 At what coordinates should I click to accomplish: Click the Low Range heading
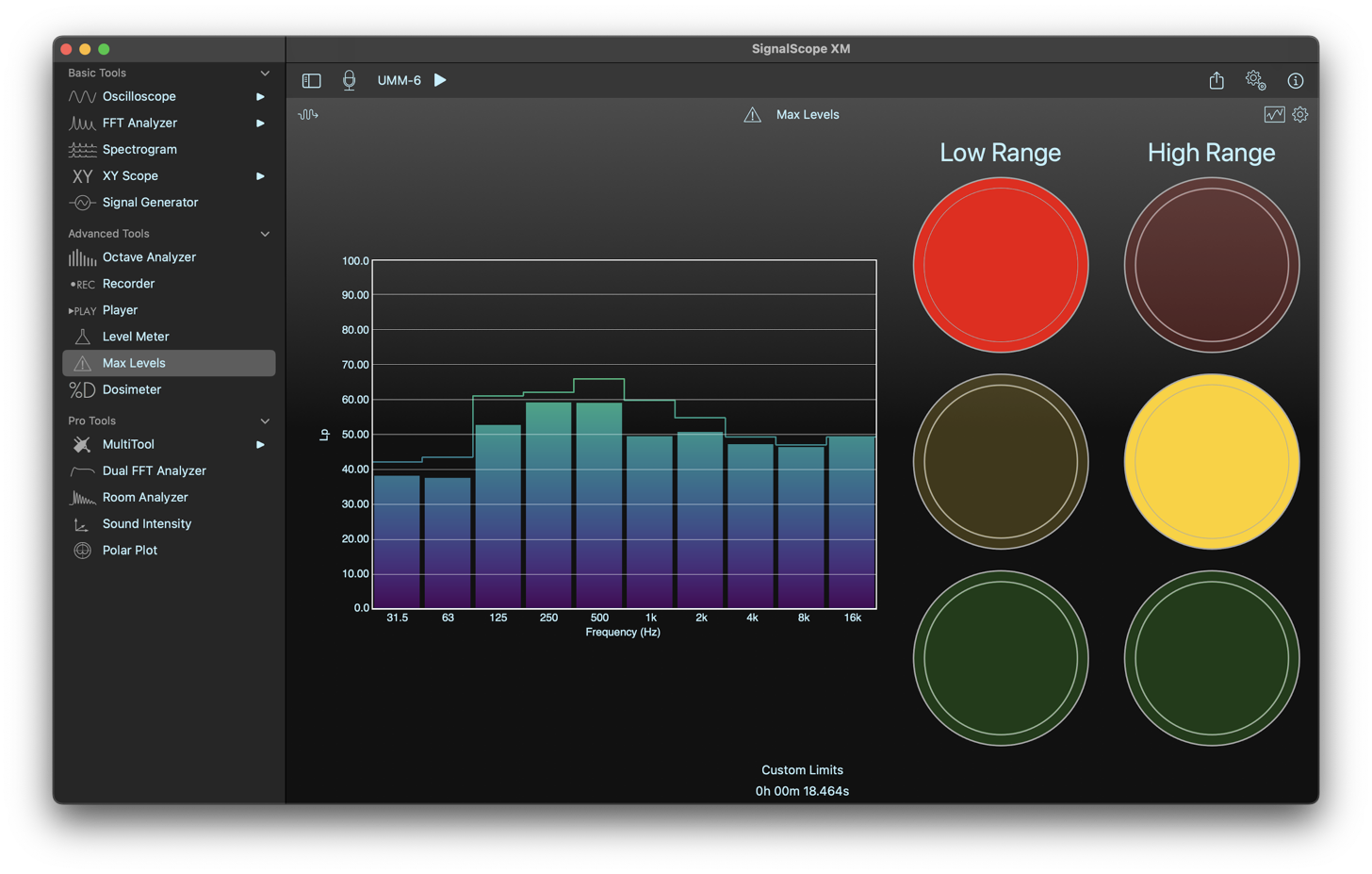pyautogui.click(x=1001, y=153)
